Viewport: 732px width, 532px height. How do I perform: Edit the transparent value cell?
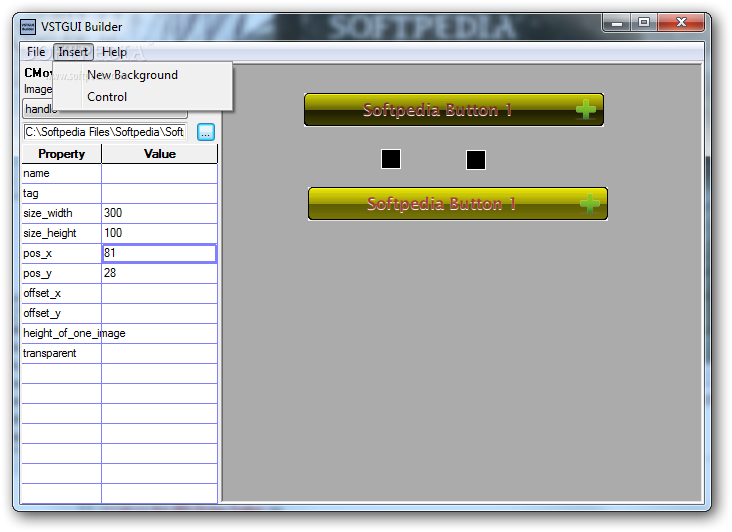pyautogui.click(x=159, y=354)
